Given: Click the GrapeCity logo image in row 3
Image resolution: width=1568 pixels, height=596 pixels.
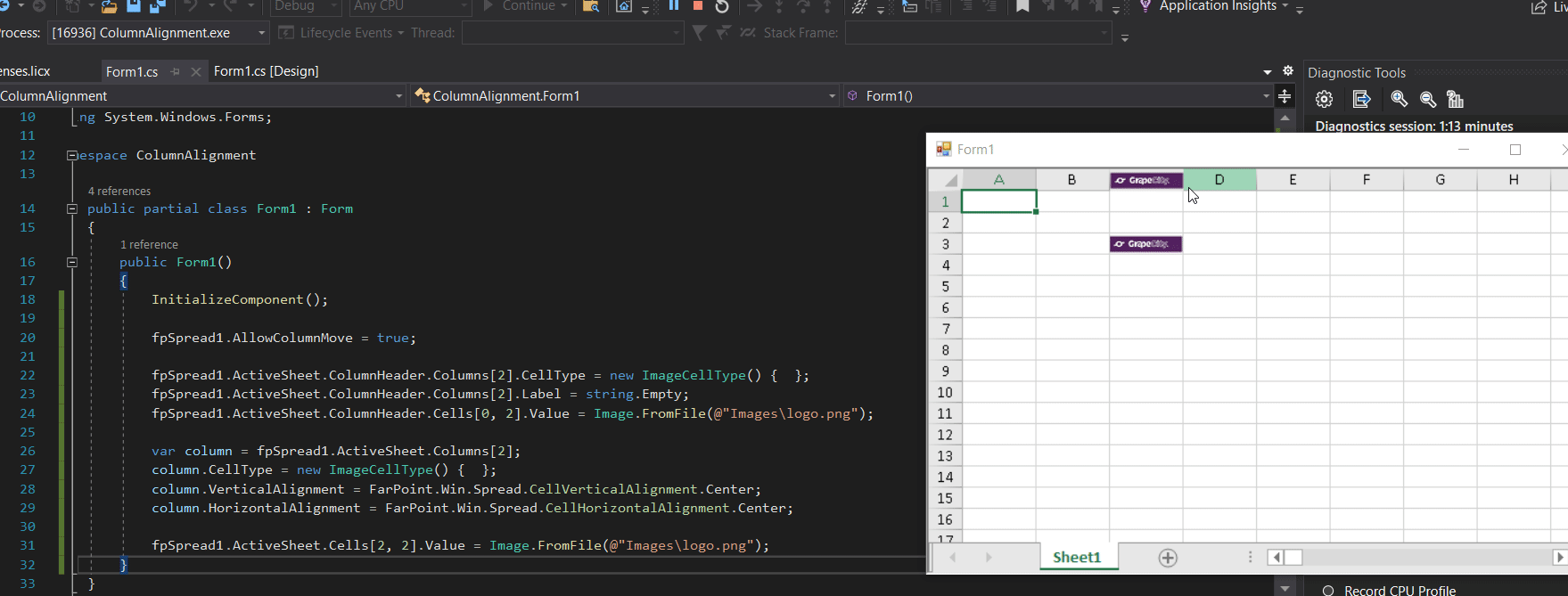Looking at the screenshot, I should point(1146,244).
